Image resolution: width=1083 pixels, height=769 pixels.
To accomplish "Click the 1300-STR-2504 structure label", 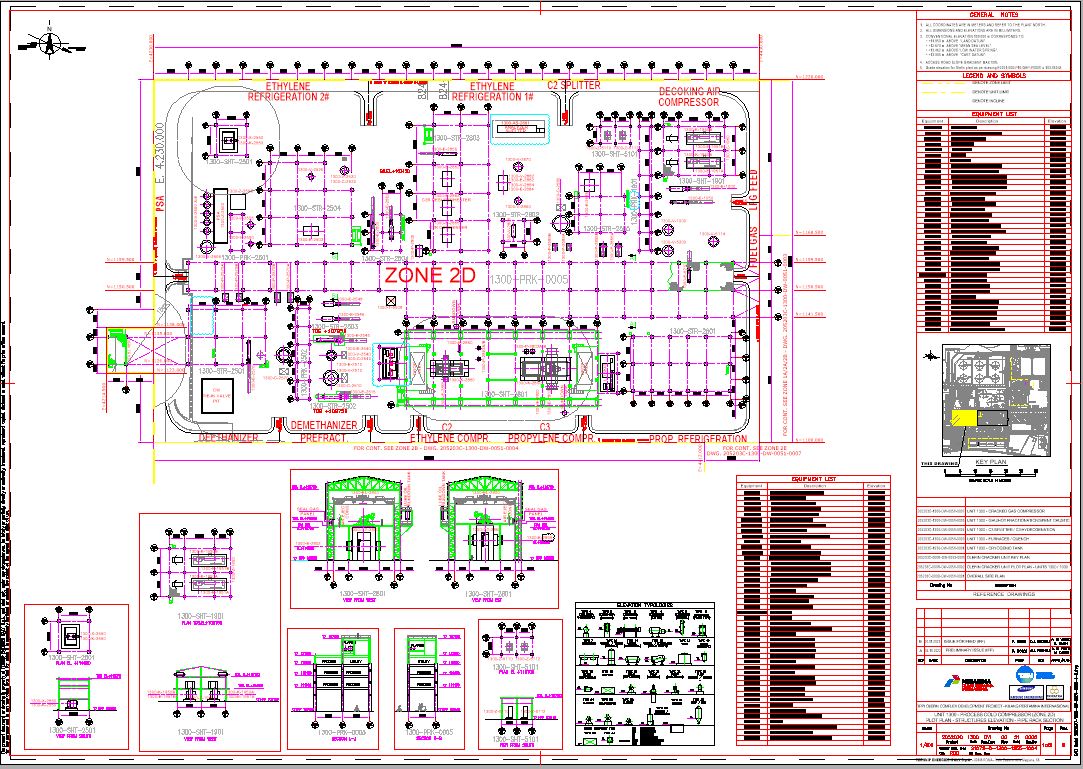I will click(x=318, y=208).
